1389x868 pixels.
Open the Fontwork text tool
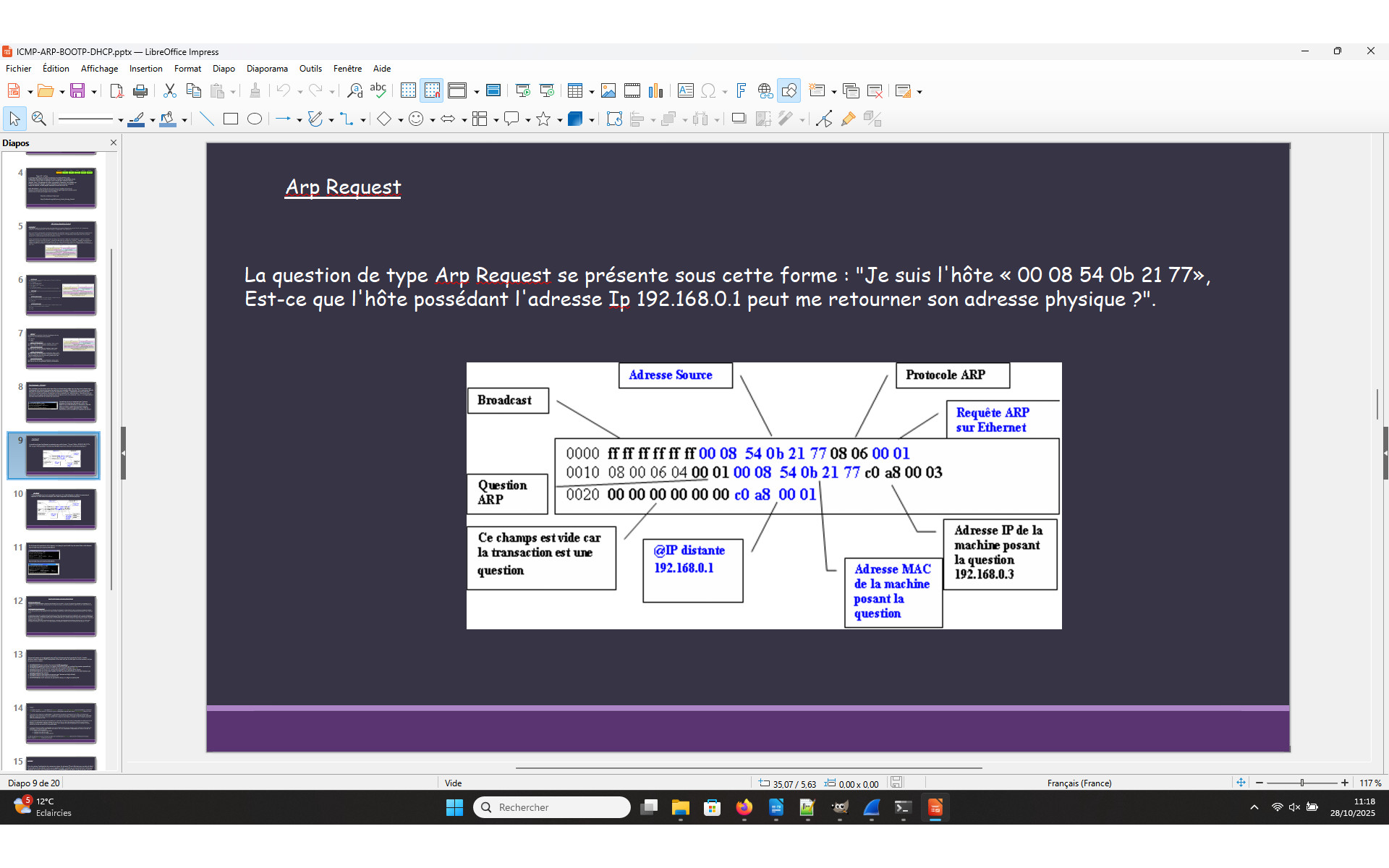coord(742,90)
